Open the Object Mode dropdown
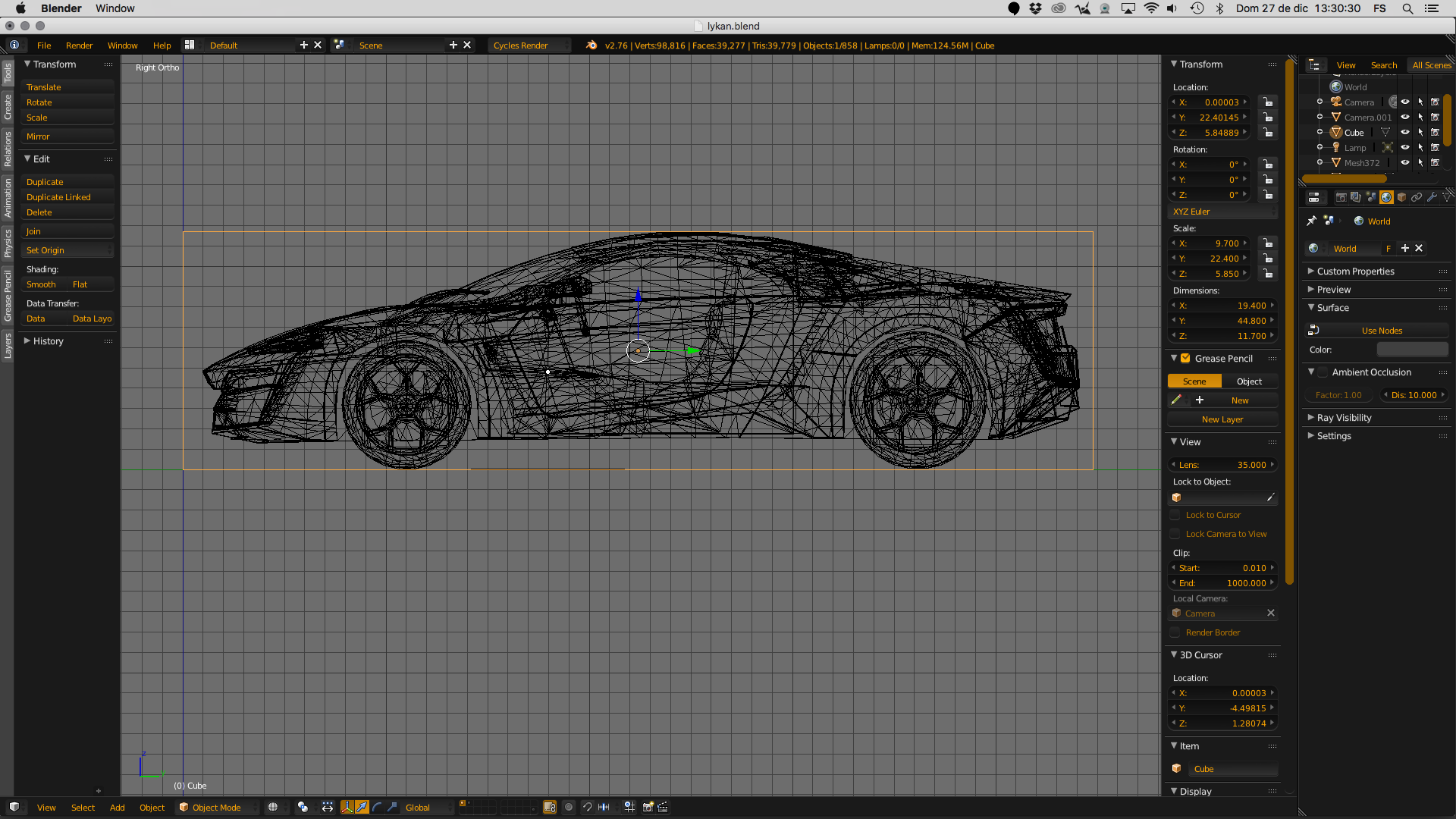 217,808
